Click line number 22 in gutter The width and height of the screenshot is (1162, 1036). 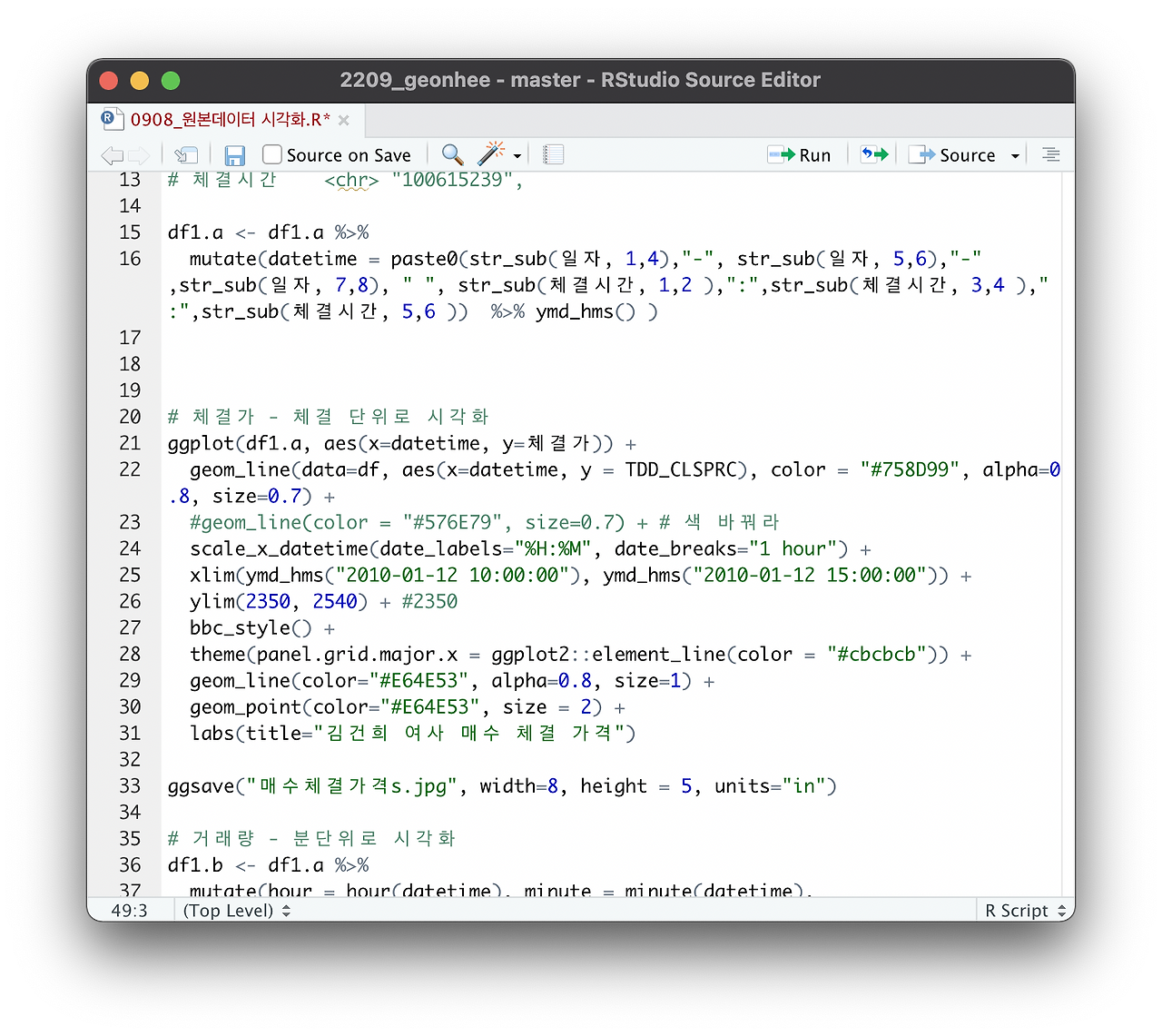click(x=130, y=469)
